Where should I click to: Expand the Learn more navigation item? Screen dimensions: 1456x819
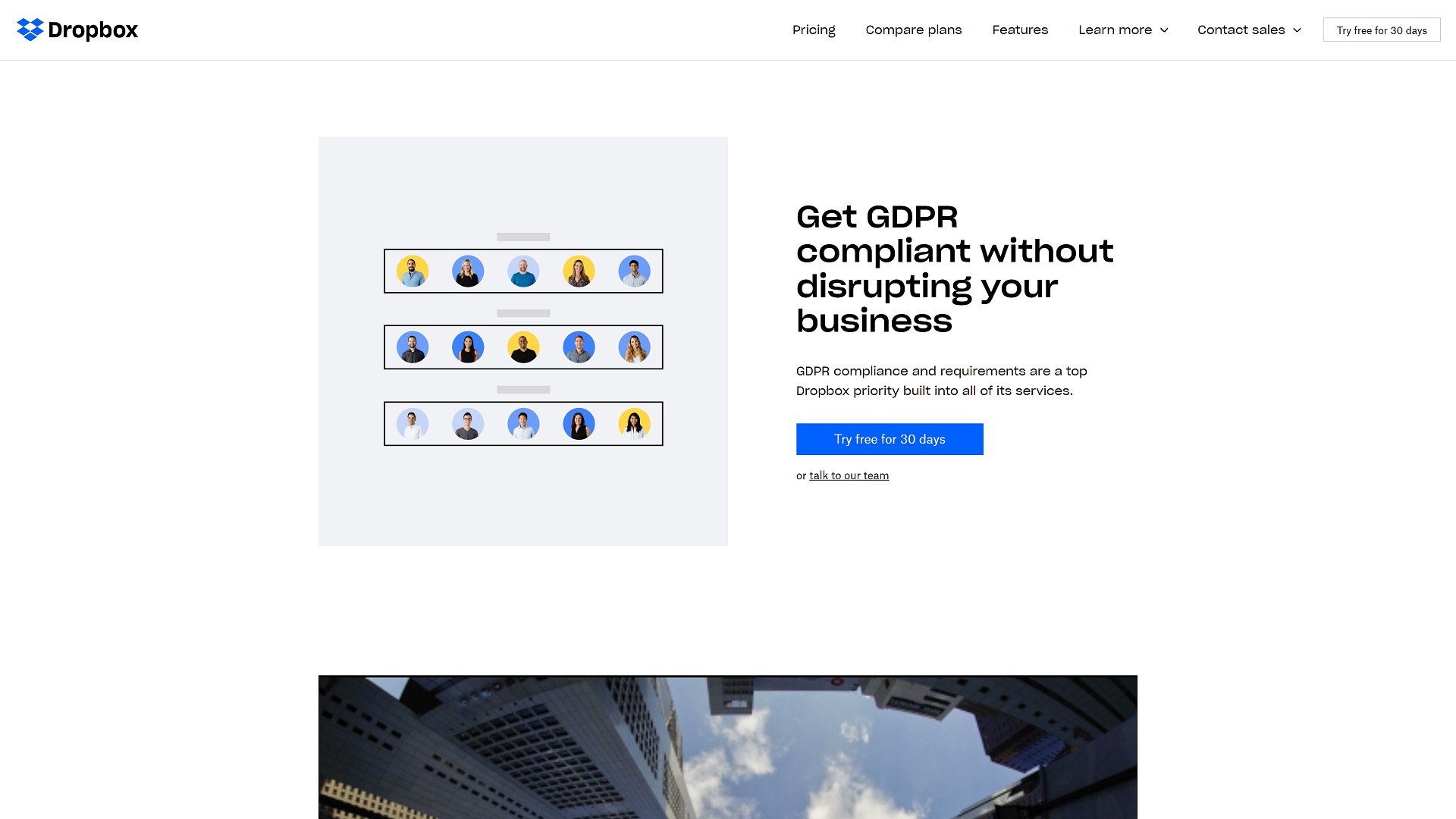pos(1123,30)
